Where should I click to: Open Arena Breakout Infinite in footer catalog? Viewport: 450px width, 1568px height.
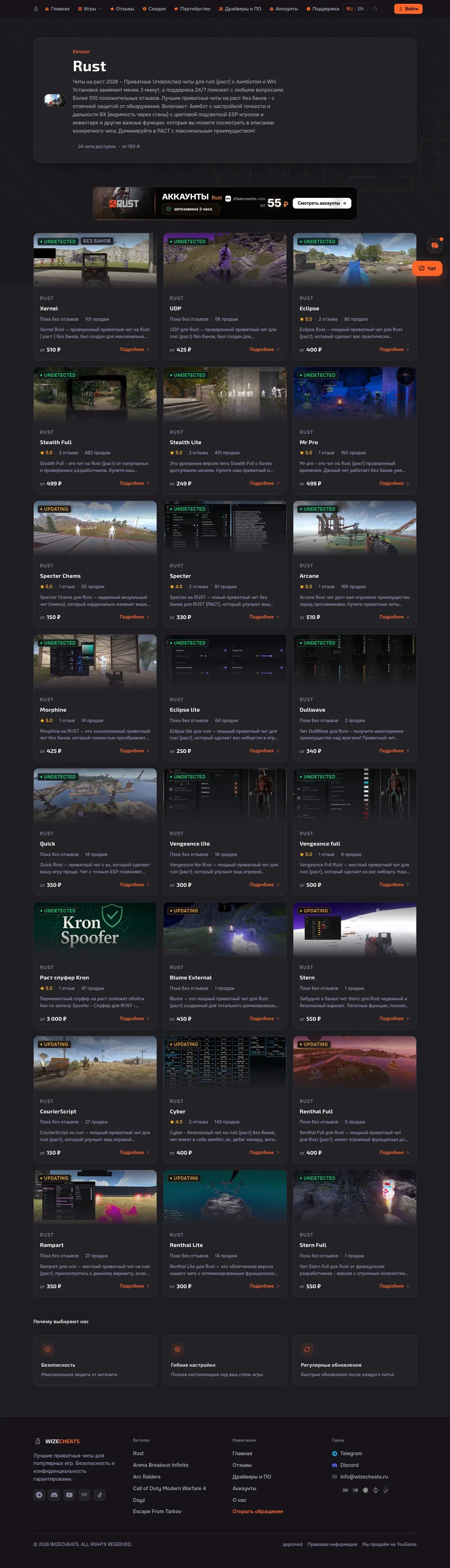pyautogui.click(x=161, y=1465)
